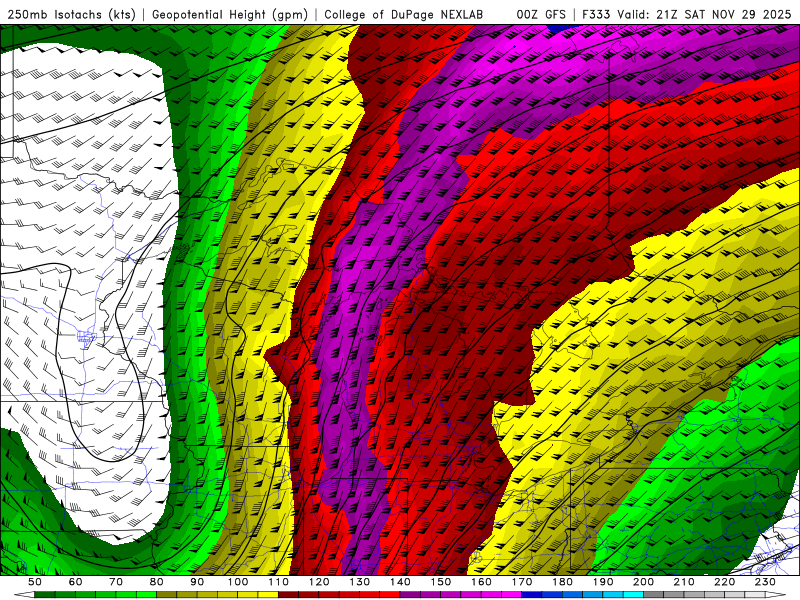
Task: Click the '200' label on the color scale
Action: click(x=643, y=582)
